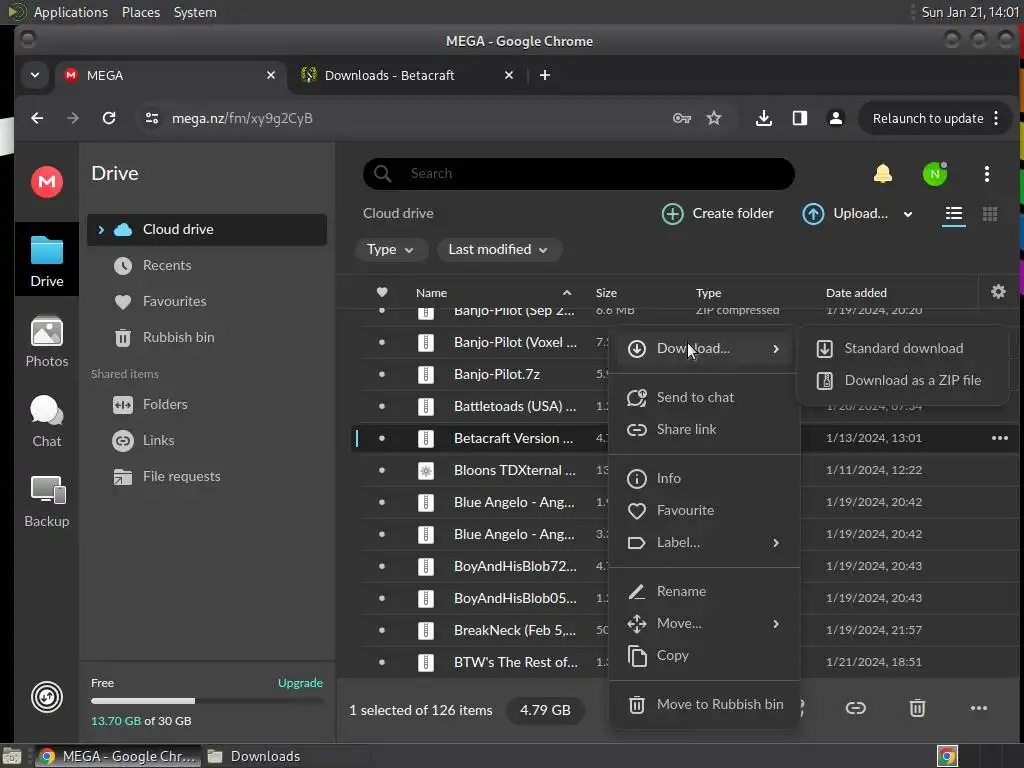1024x768 pixels.
Task: Expand the Cloud drive tree chevron
Action: click(x=101, y=230)
